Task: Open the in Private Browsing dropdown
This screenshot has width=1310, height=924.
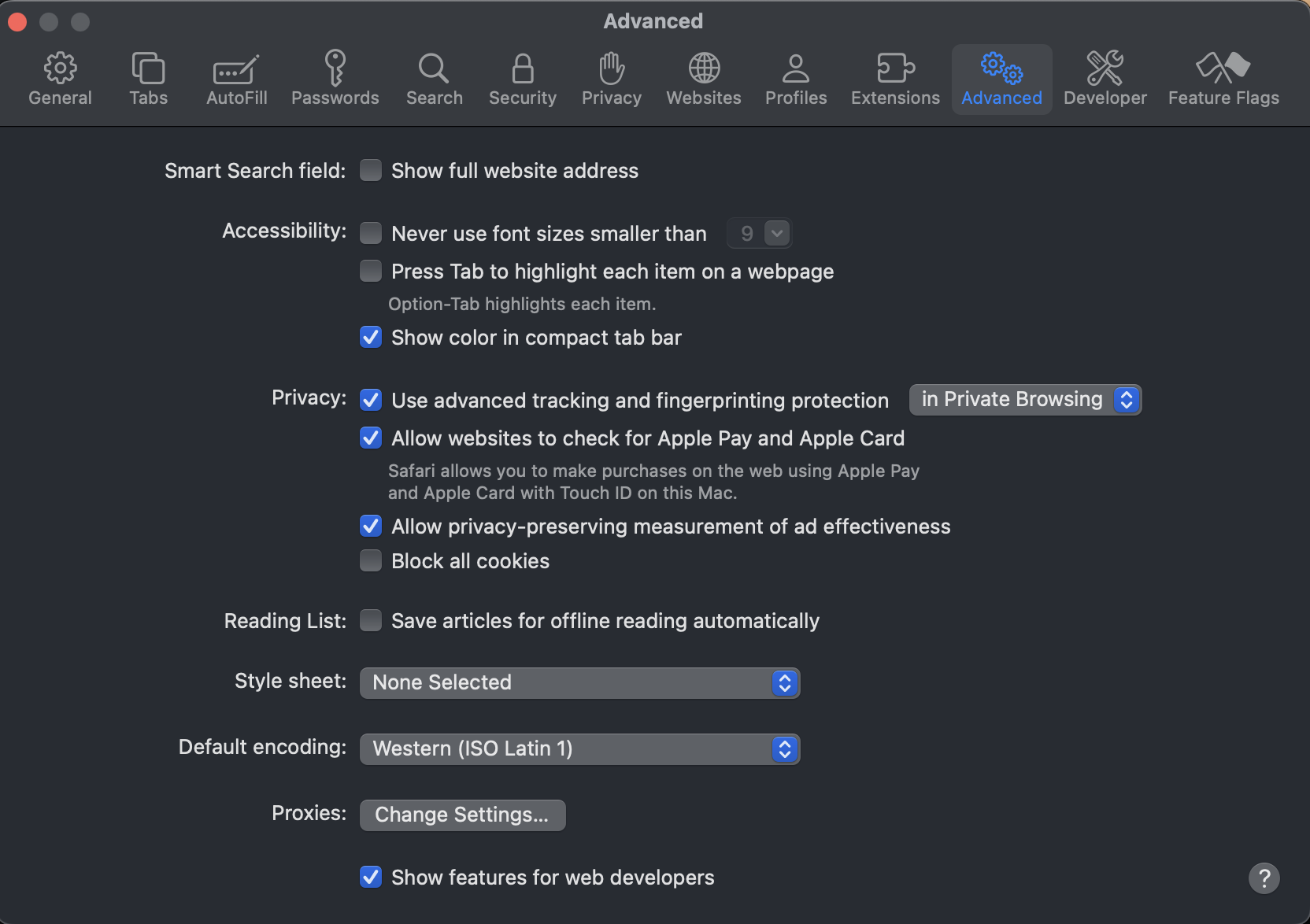Action: tap(1024, 400)
